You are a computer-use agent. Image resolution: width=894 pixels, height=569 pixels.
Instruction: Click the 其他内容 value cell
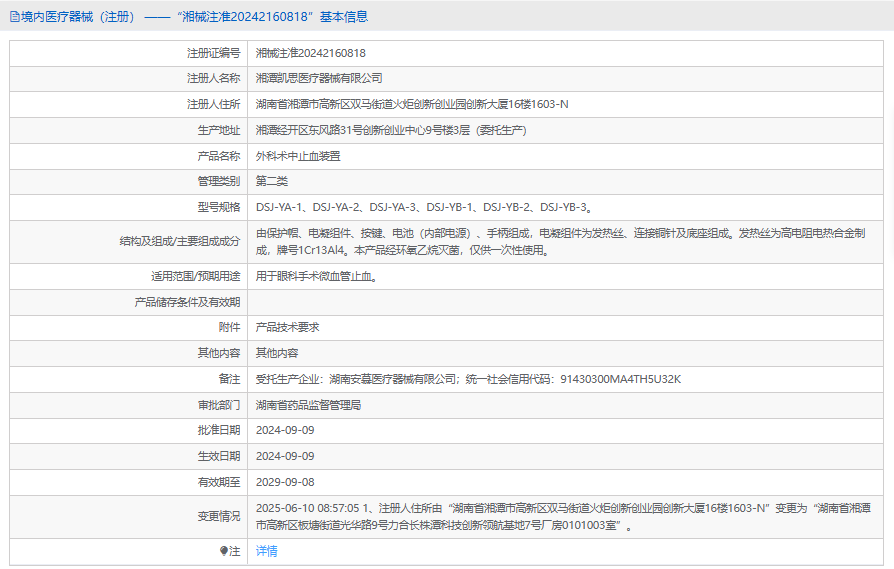pyautogui.click(x=277, y=353)
